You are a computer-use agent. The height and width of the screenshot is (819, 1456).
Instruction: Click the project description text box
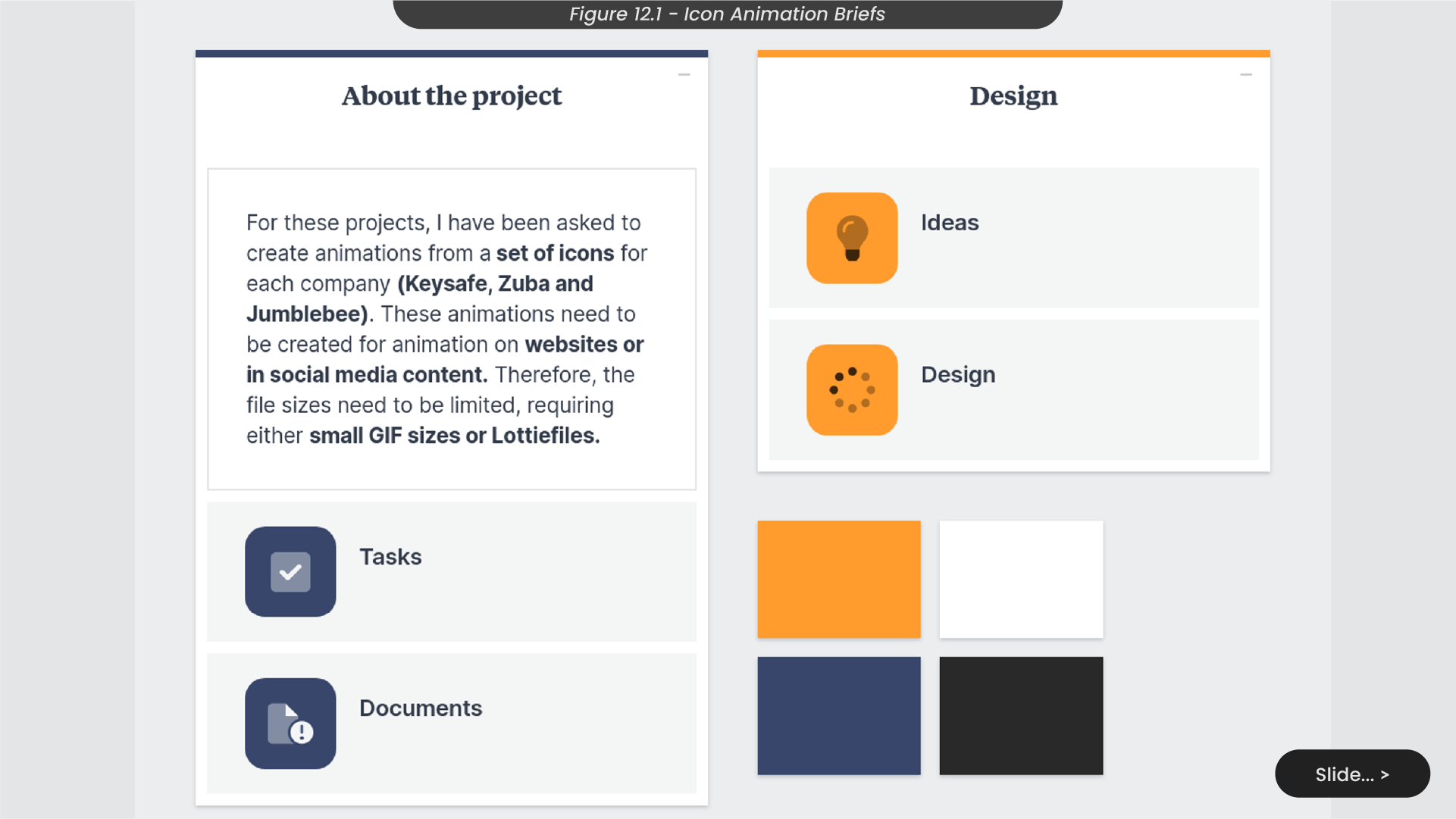452,330
